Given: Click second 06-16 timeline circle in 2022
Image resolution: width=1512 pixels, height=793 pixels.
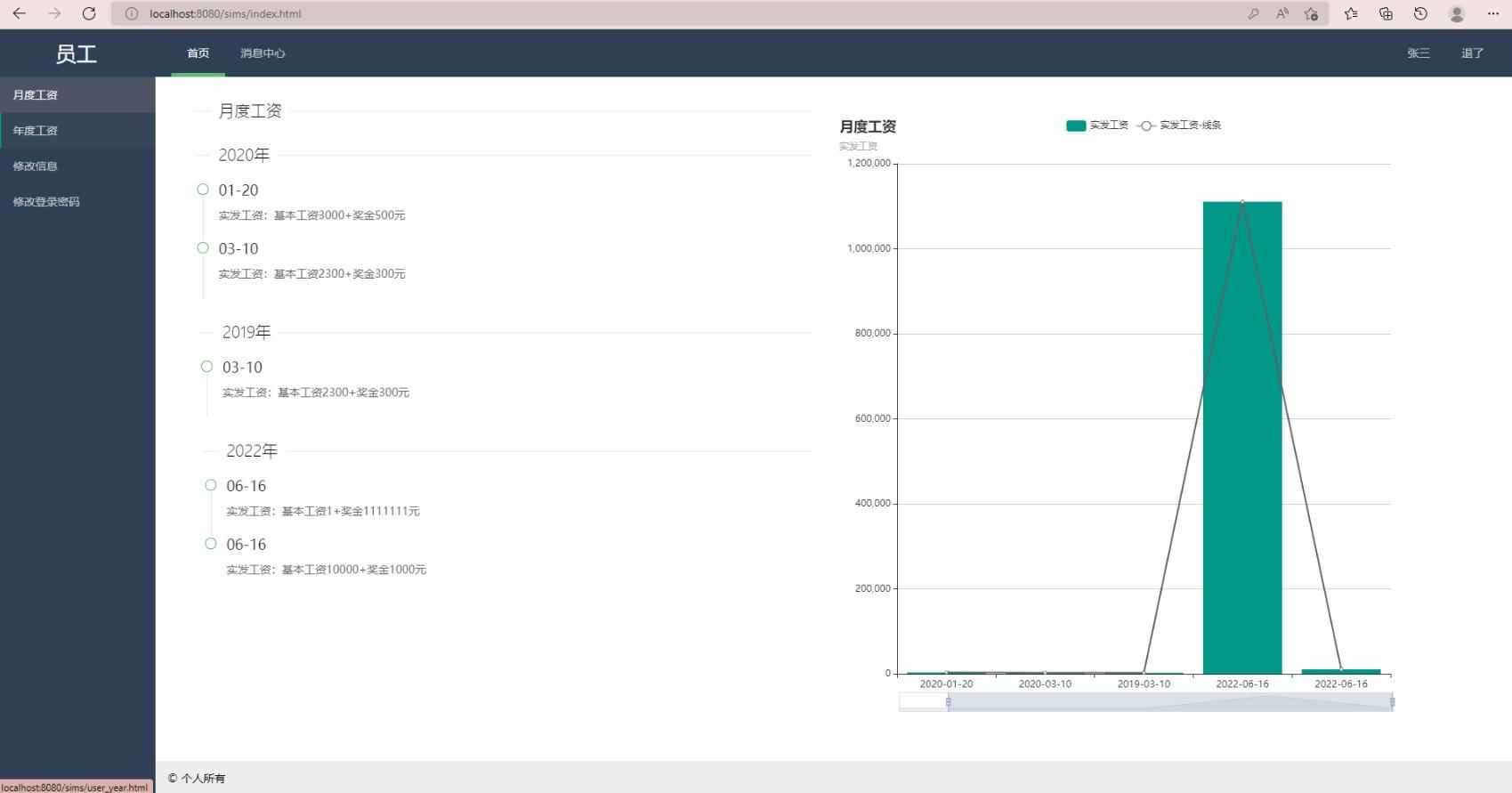Looking at the screenshot, I should pos(211,544).
